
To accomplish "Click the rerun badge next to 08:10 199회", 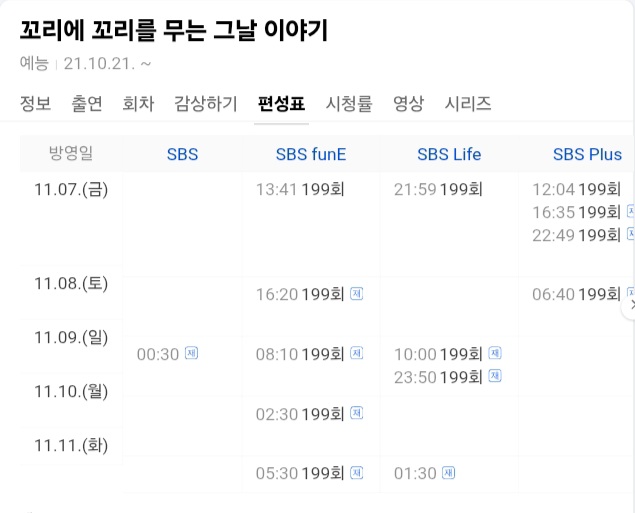I will point(356,353).
